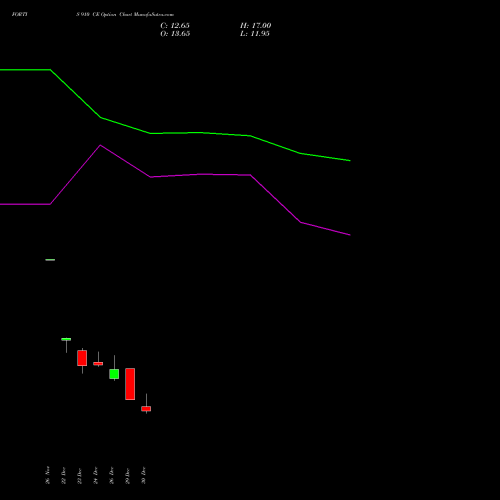The height and width of the screenshot is (500, 500).
Task: Click the small red candle for 24 Dec
Action: coord(98,364)
